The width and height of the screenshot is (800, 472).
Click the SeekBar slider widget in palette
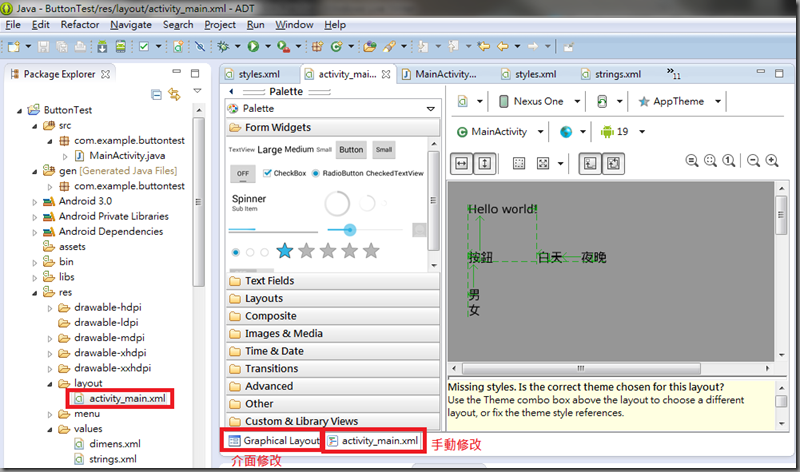pyautogui.click(x=365, y=230)
